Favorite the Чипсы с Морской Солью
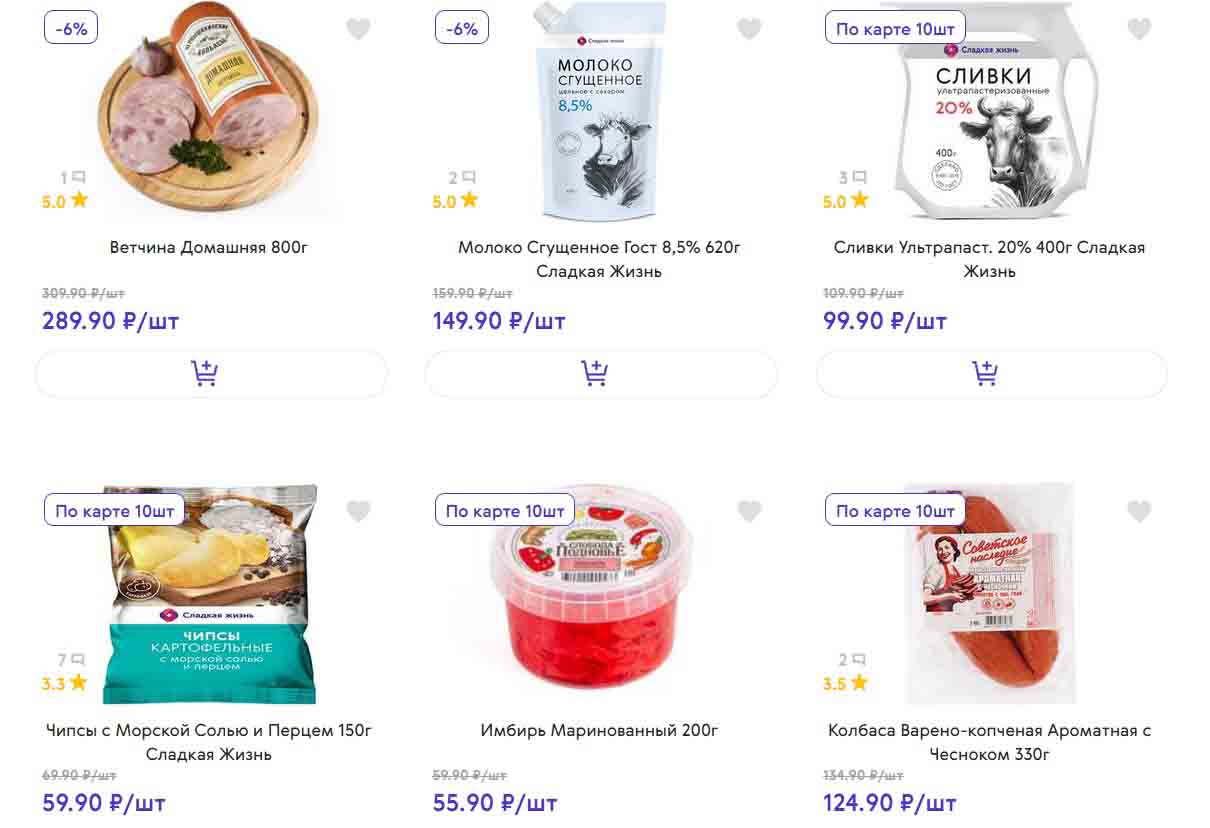The image size is (1210, 828). (358, 512)
